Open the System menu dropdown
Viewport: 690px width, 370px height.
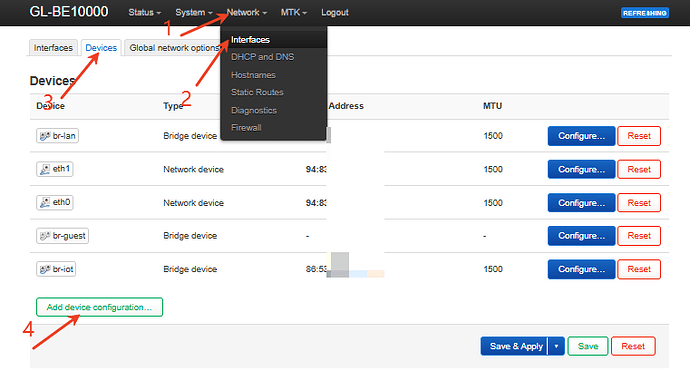tap(194, 13)
